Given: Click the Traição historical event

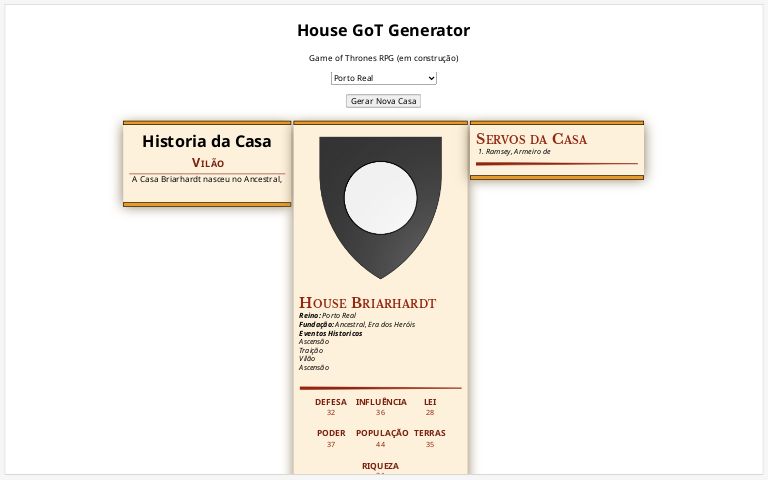Looking at the screenshot, I should pyautogui.click(x=311, y=350).
